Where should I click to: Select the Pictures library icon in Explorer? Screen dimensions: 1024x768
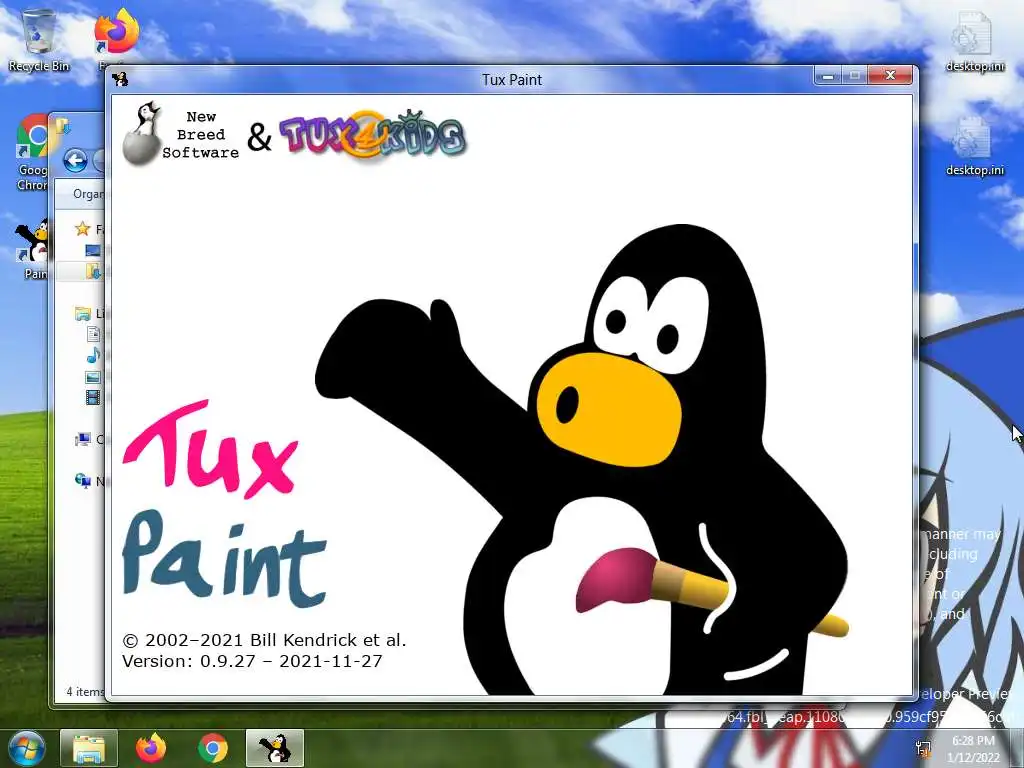tap(93, 377)
